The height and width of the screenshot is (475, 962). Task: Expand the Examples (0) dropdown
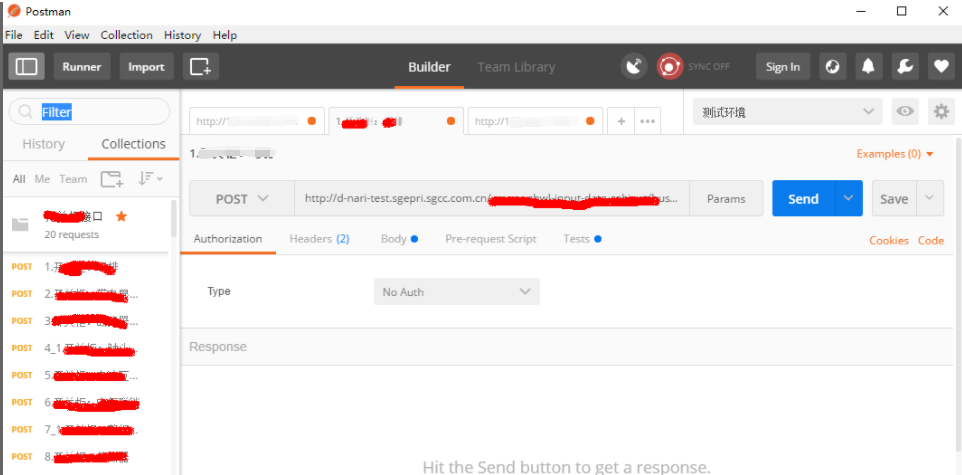click(x=895, y=154)
